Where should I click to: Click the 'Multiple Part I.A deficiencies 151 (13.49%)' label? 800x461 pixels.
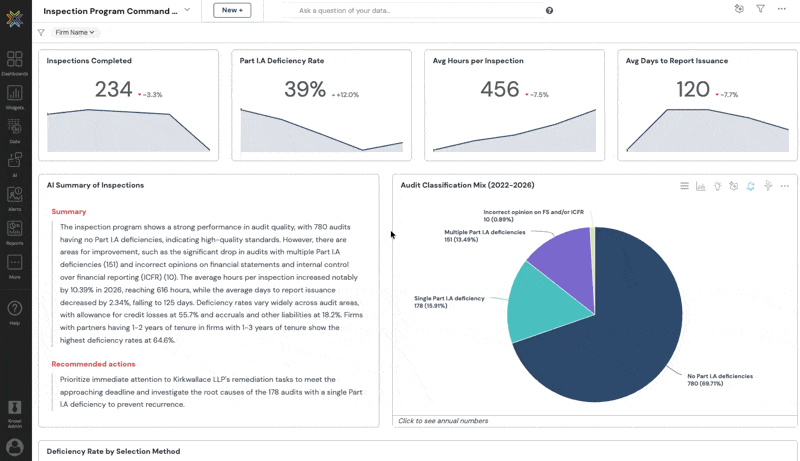(485, 236)
